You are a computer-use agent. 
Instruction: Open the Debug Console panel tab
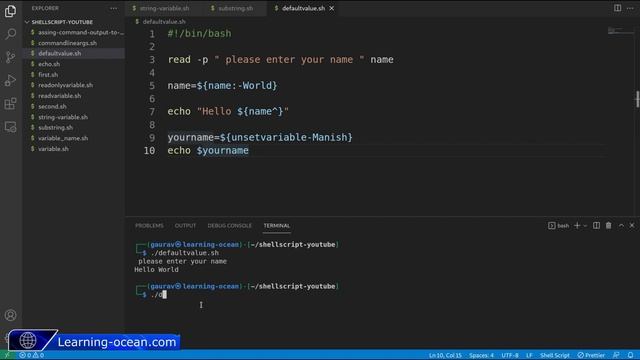point(229,225)
